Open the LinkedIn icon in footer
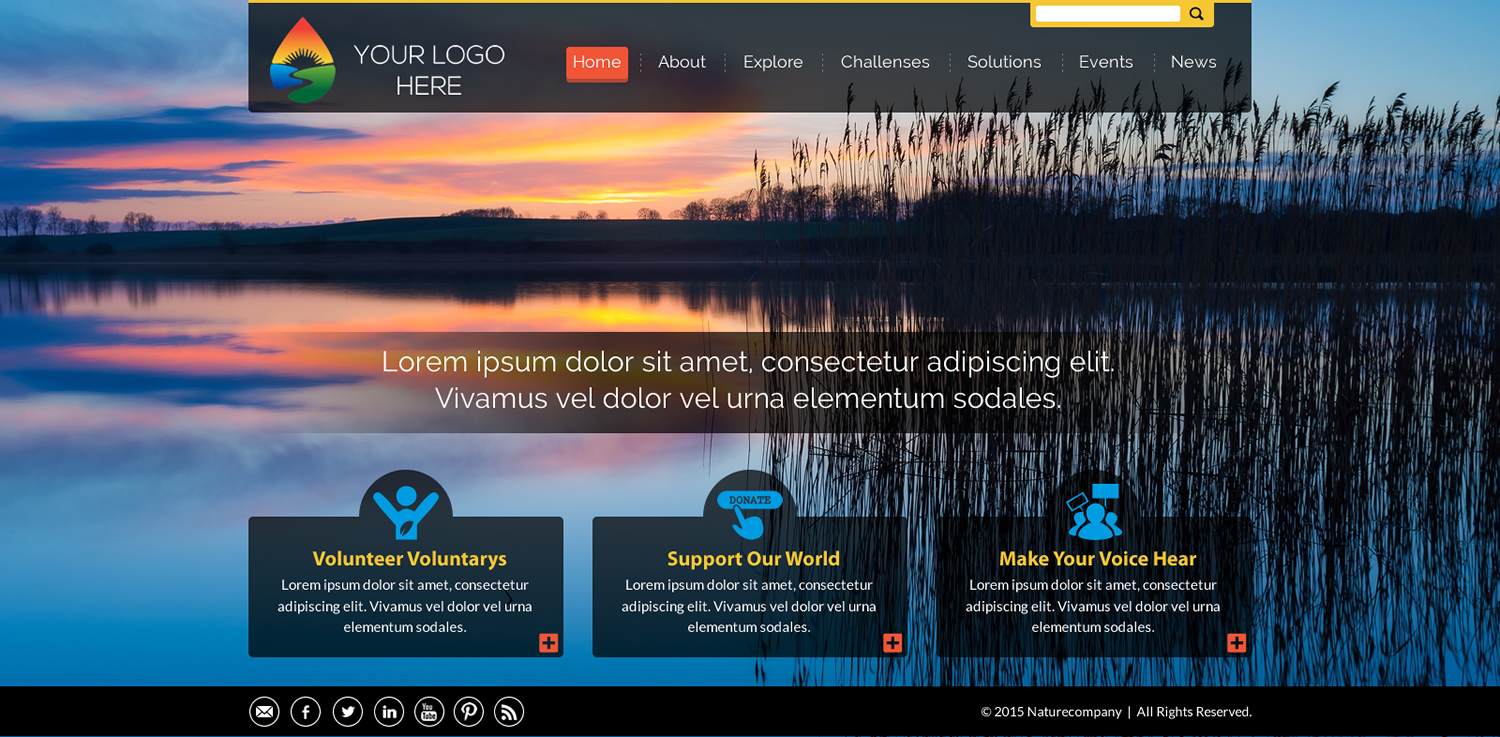This screenshot has height=737, width=1500. 388,711
